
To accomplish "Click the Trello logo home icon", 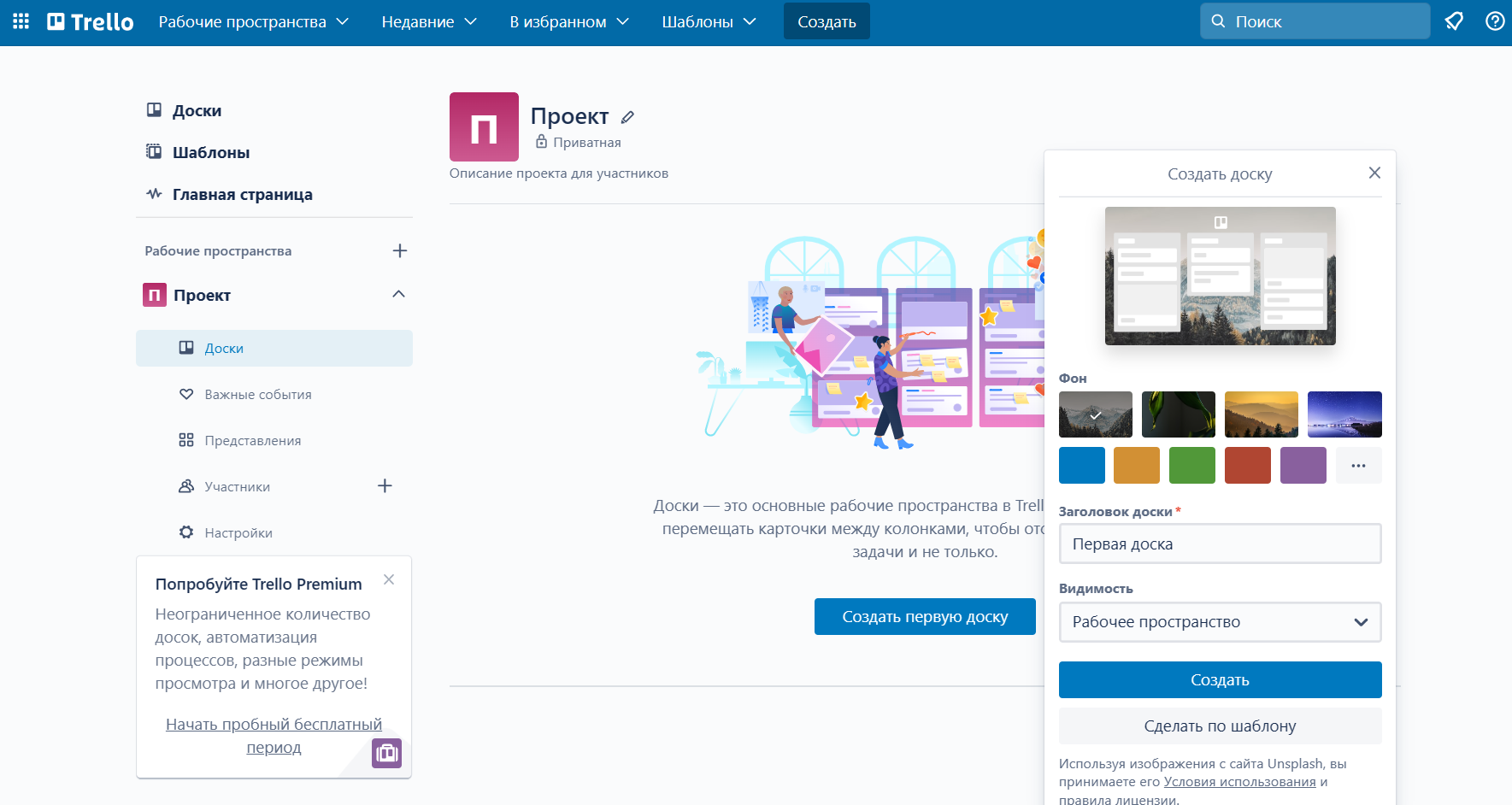I will point(91,21).
